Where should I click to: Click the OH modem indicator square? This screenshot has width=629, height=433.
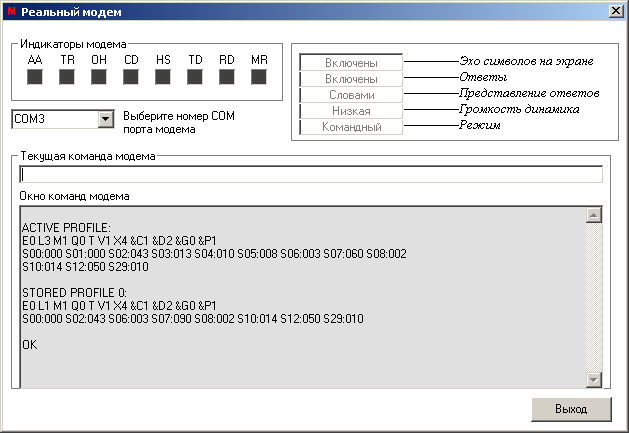click(99, 77)
